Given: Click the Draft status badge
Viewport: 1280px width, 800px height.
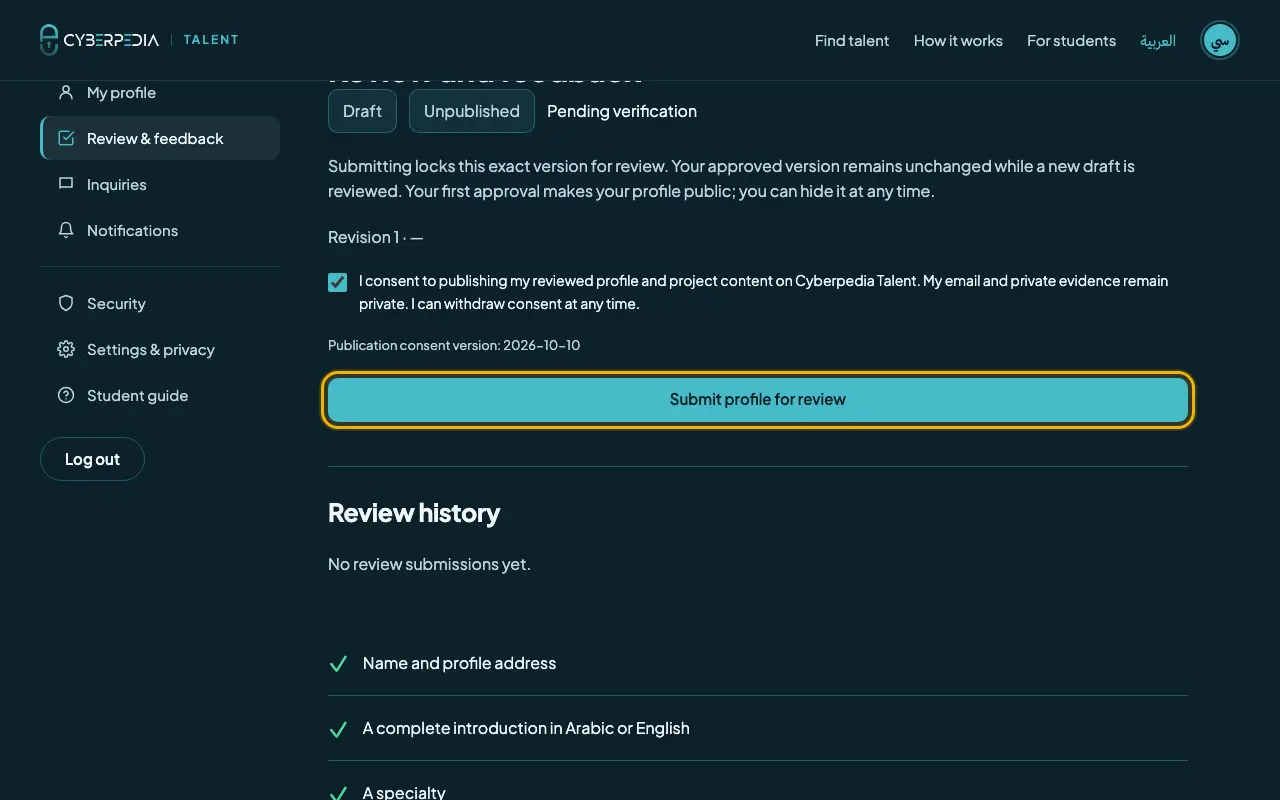Looking at the screenshot, I should pyautogui.click(x=362, y=111).
